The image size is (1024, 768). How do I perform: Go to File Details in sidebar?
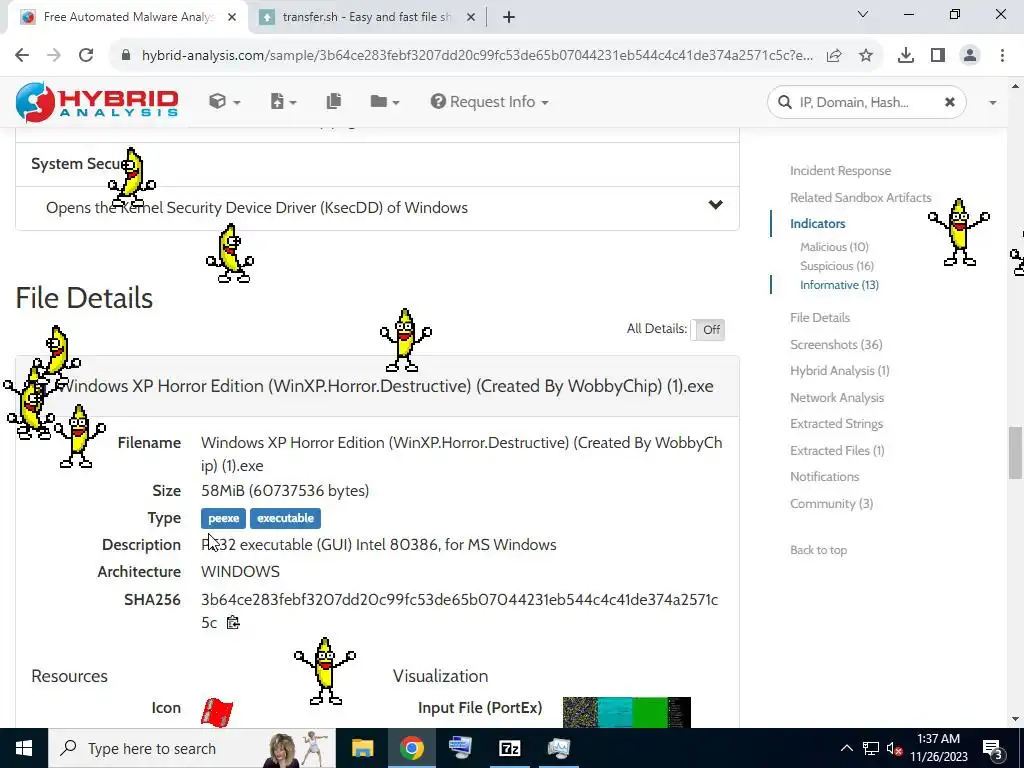pyautogui.click(x=820, y=317)
